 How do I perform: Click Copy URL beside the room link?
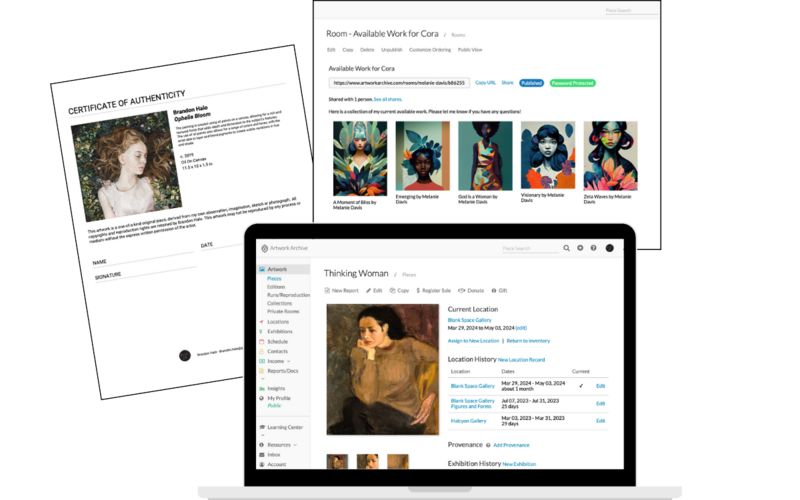[485, 83]
